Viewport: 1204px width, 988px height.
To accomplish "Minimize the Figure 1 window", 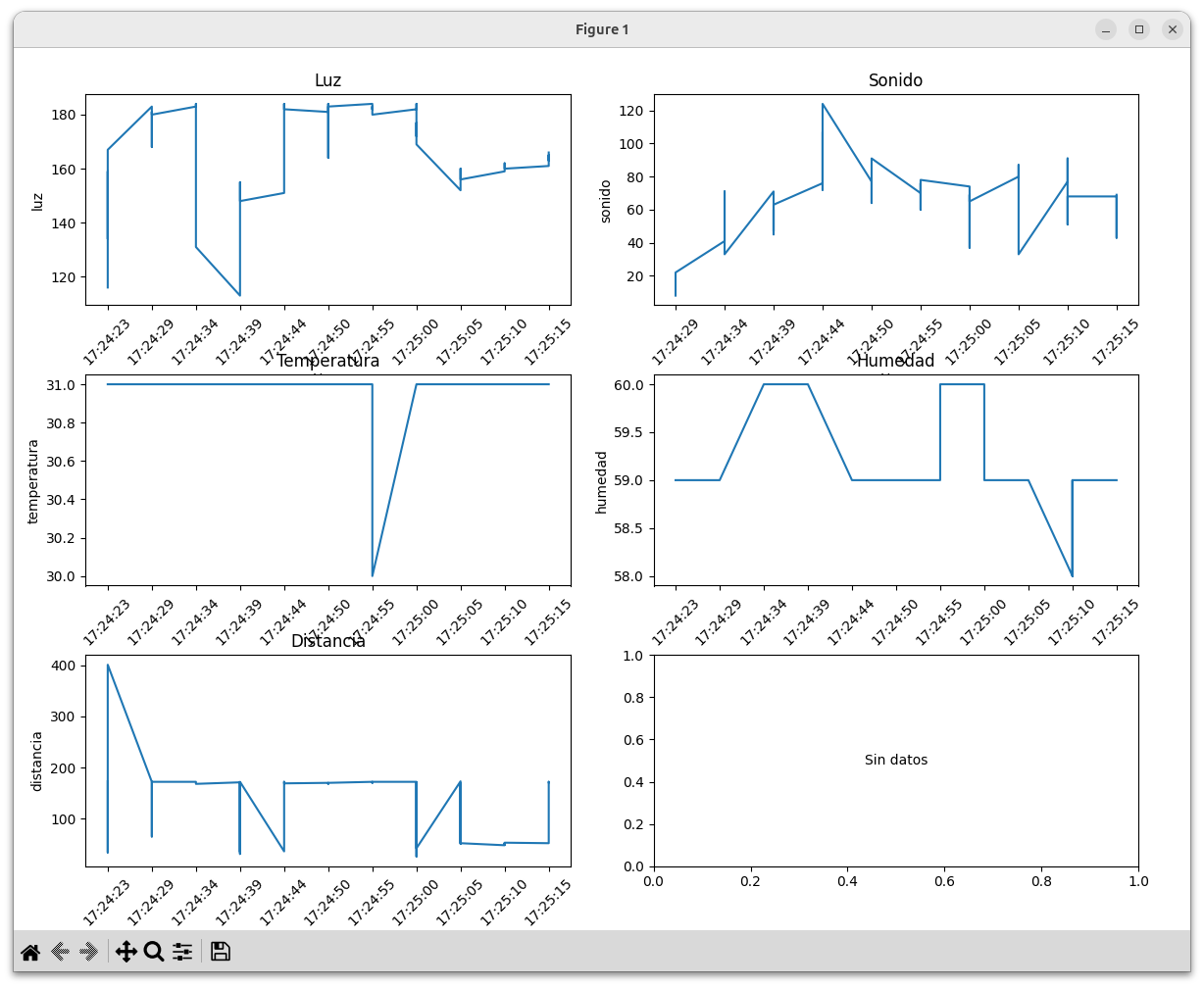I will [x=1106, y=29].
